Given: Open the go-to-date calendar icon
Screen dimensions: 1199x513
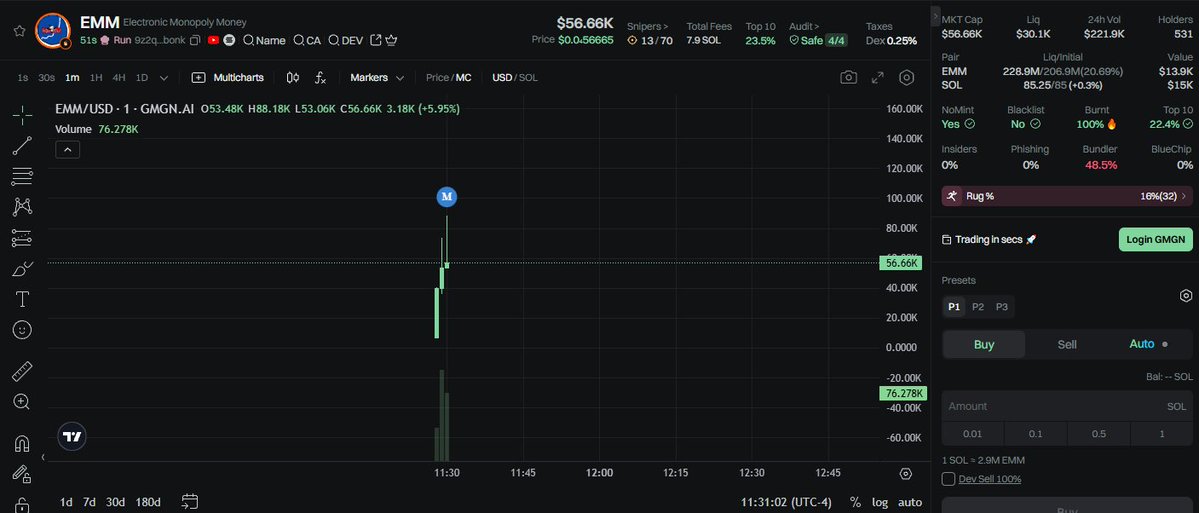Looking at the screenshot, I should coord(190,502).
